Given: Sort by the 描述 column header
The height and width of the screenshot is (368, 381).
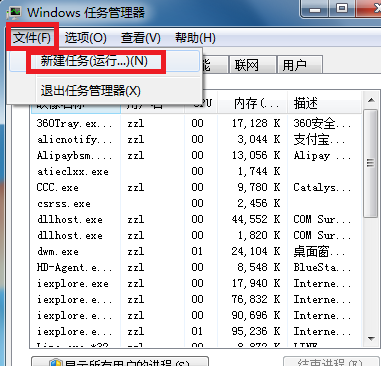Looking at the screenshot, I should point(325,103).
